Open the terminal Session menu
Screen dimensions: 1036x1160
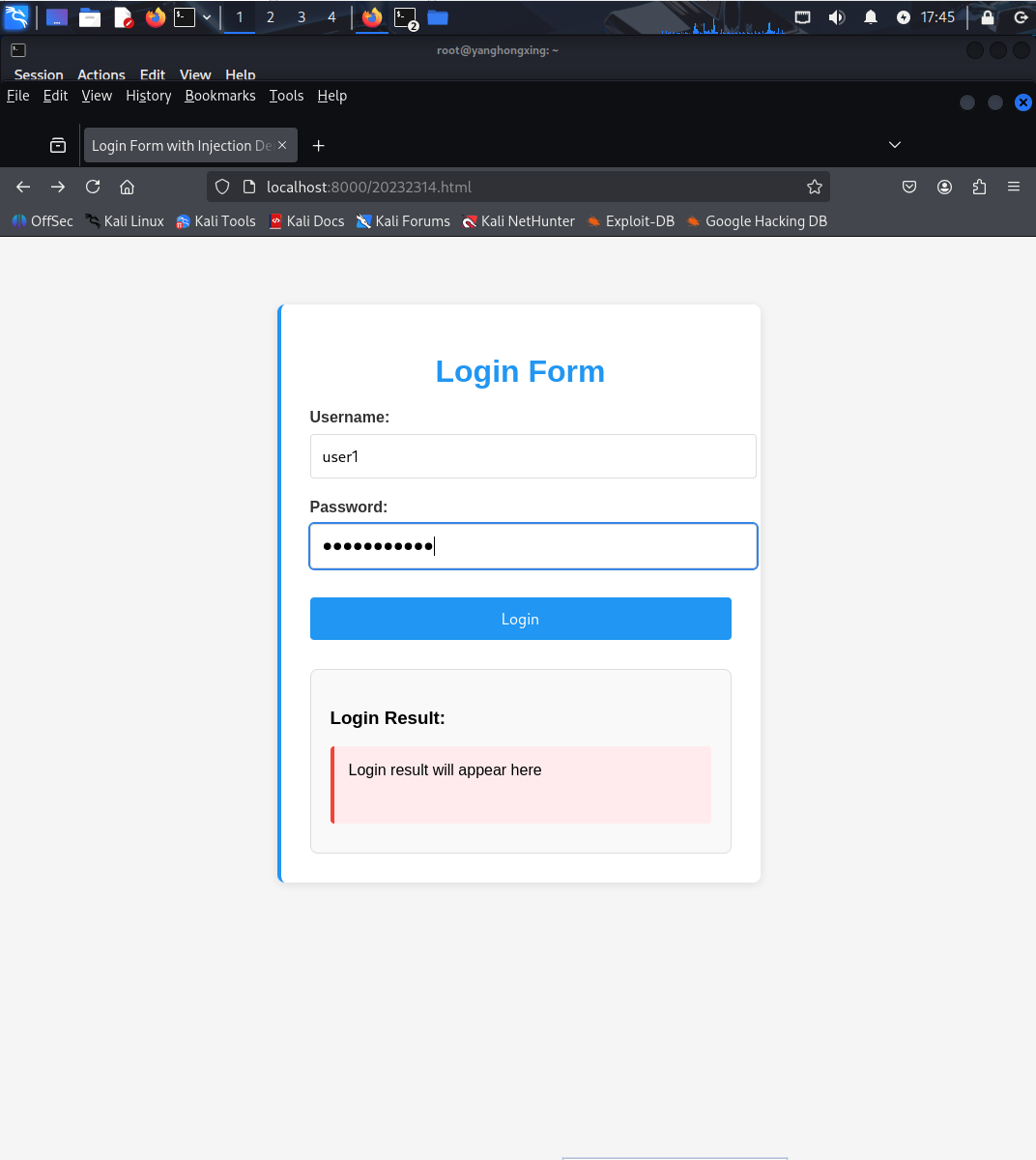point(39,74)
